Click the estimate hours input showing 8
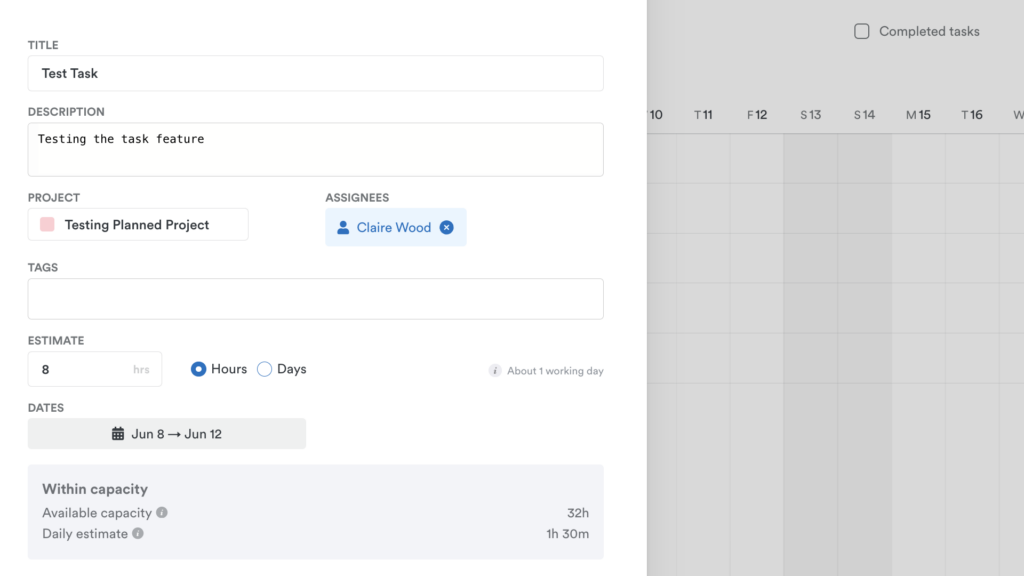This screenshot has height=576, width=1024. click(x=95, y=369)
